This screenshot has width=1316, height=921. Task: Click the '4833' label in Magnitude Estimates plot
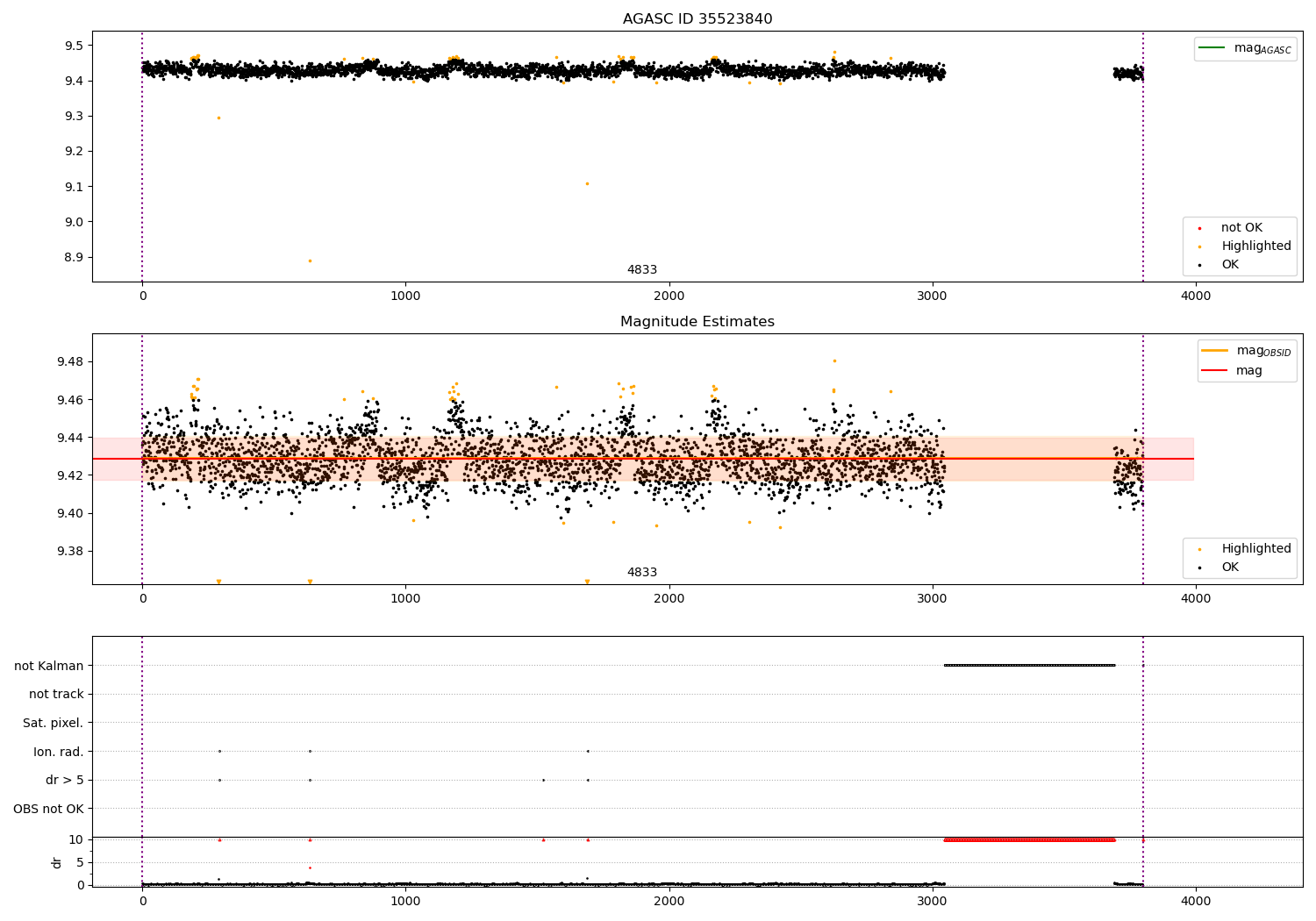[642, 573]
